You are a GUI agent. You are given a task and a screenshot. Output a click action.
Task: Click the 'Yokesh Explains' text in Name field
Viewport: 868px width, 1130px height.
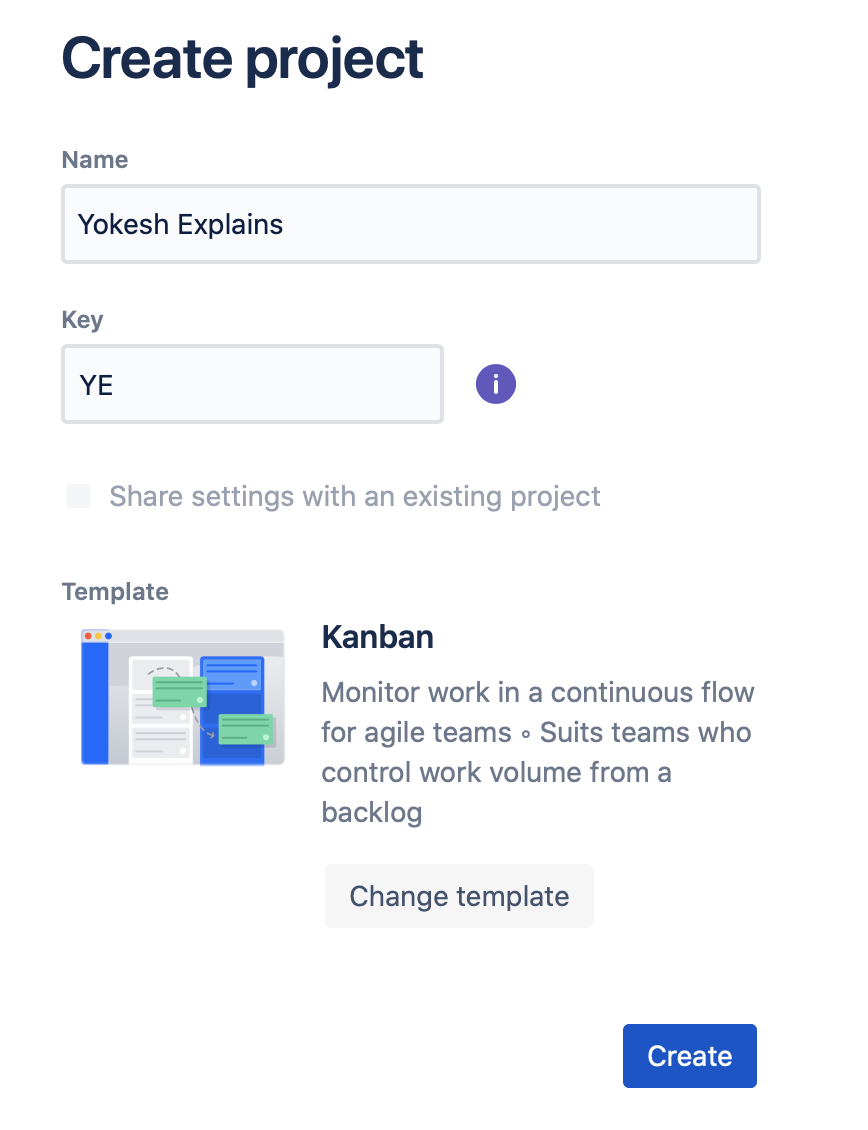[181, 224]
